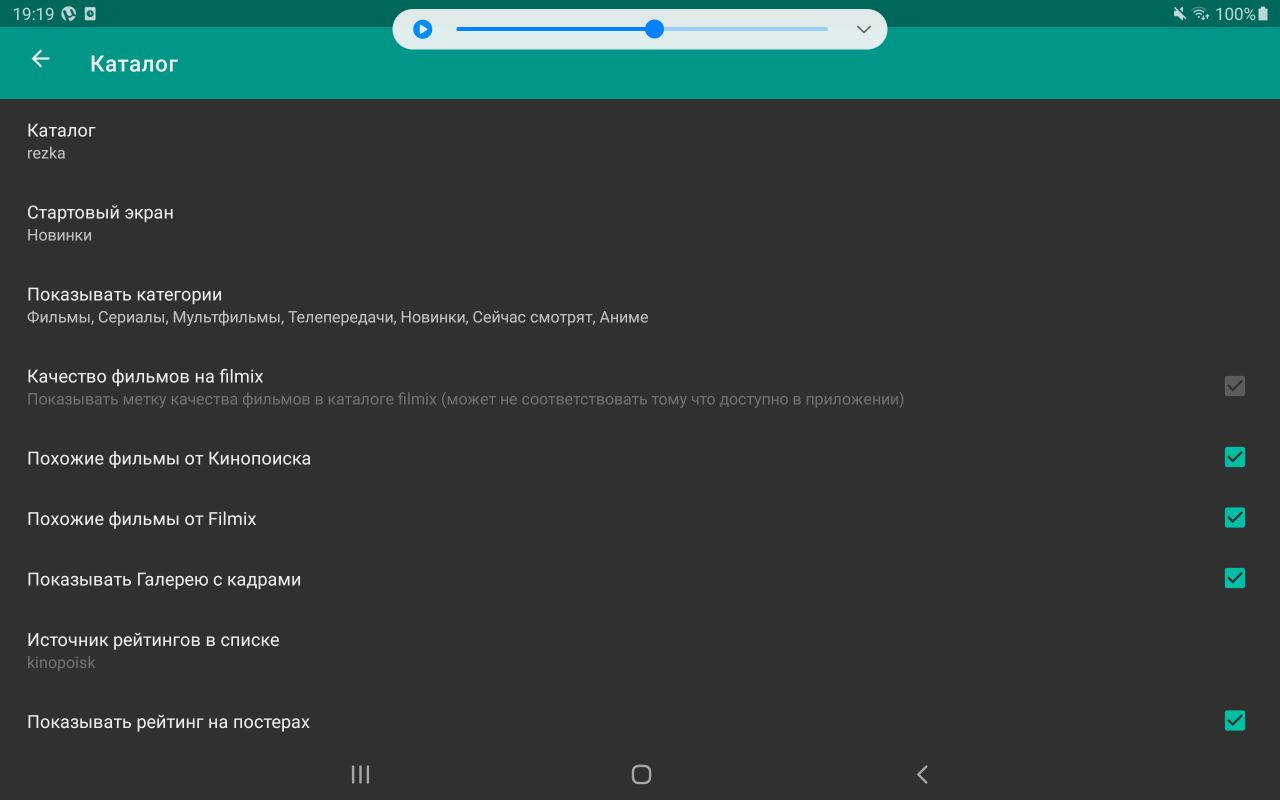
Task: Play audio in the floating player
Action: (x=423, y=30)
